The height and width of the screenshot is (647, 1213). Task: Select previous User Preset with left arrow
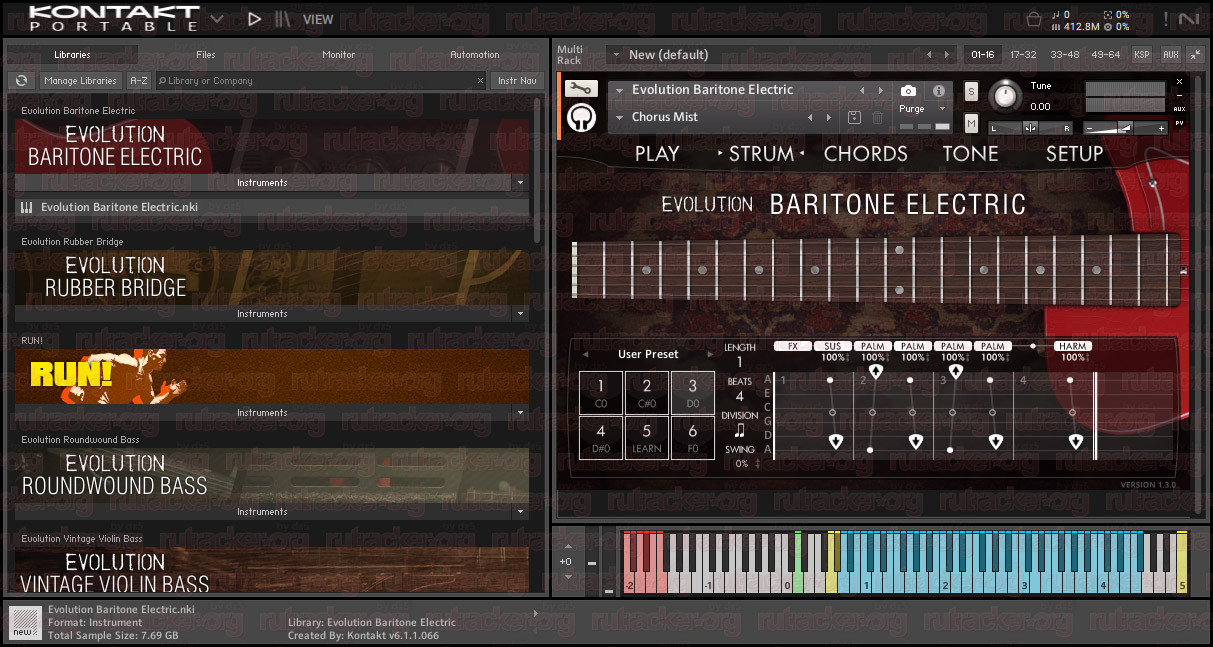(x=586, y=354)
